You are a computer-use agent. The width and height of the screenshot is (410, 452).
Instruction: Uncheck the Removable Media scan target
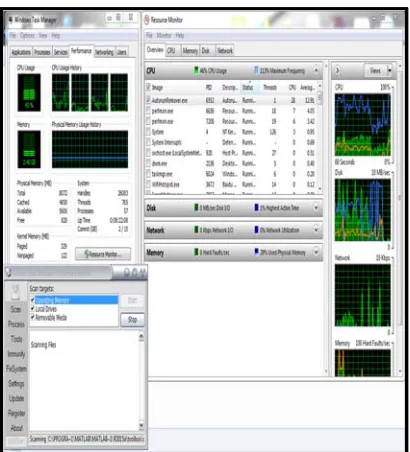point(33,317)
